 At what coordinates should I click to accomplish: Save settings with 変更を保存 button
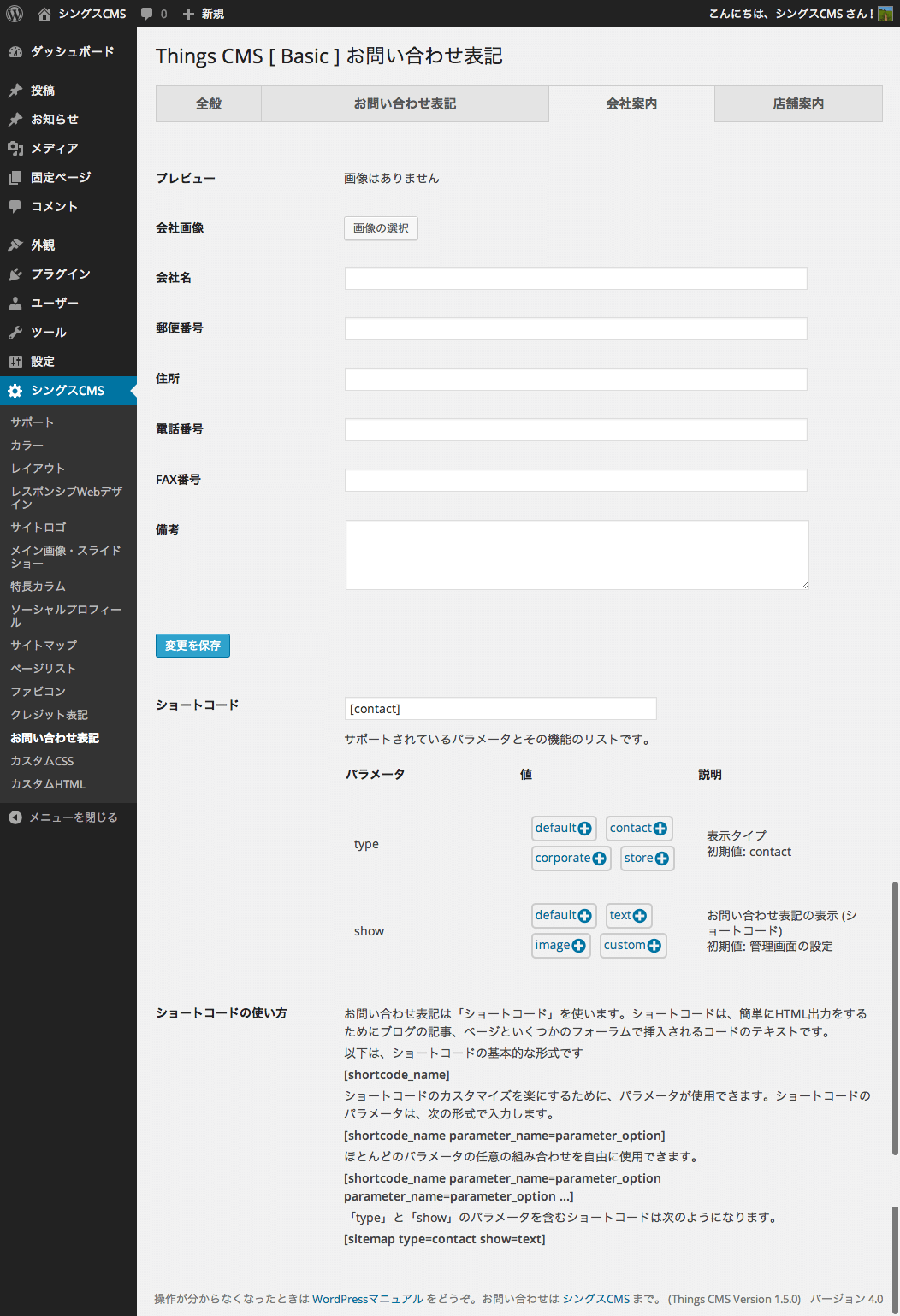192,646
